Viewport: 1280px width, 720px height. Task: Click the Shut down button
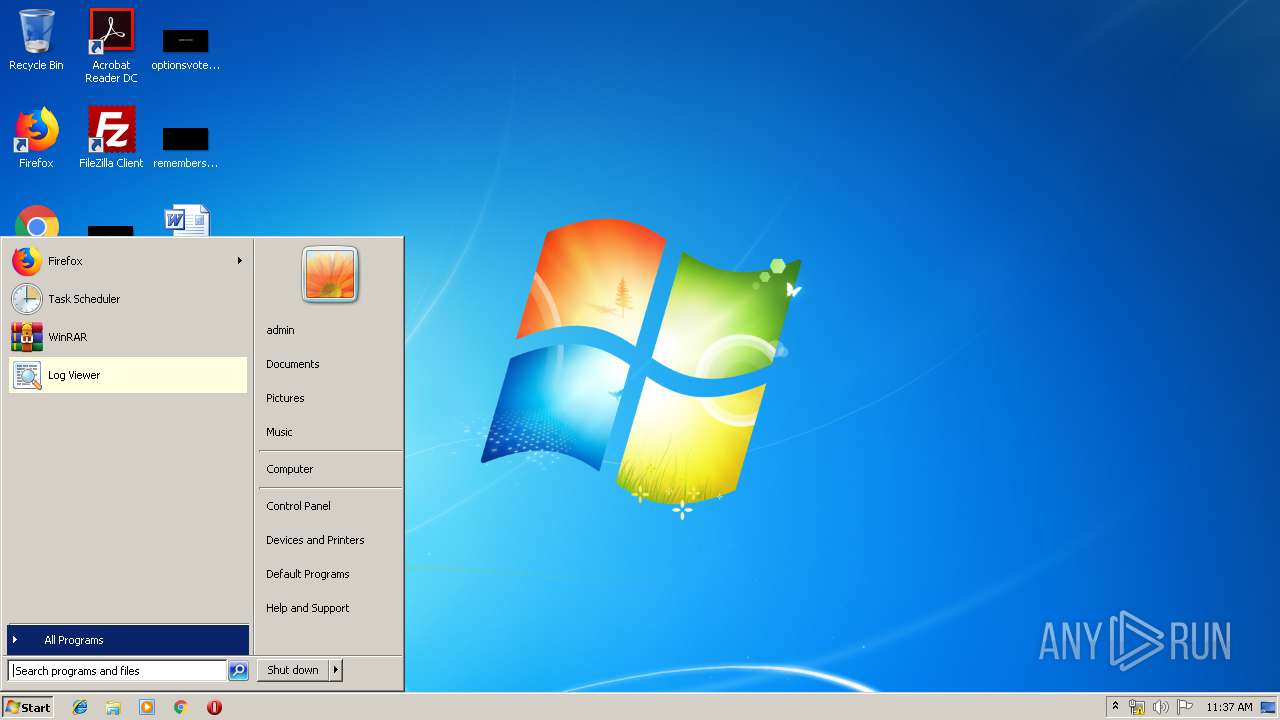click(293, 670)
